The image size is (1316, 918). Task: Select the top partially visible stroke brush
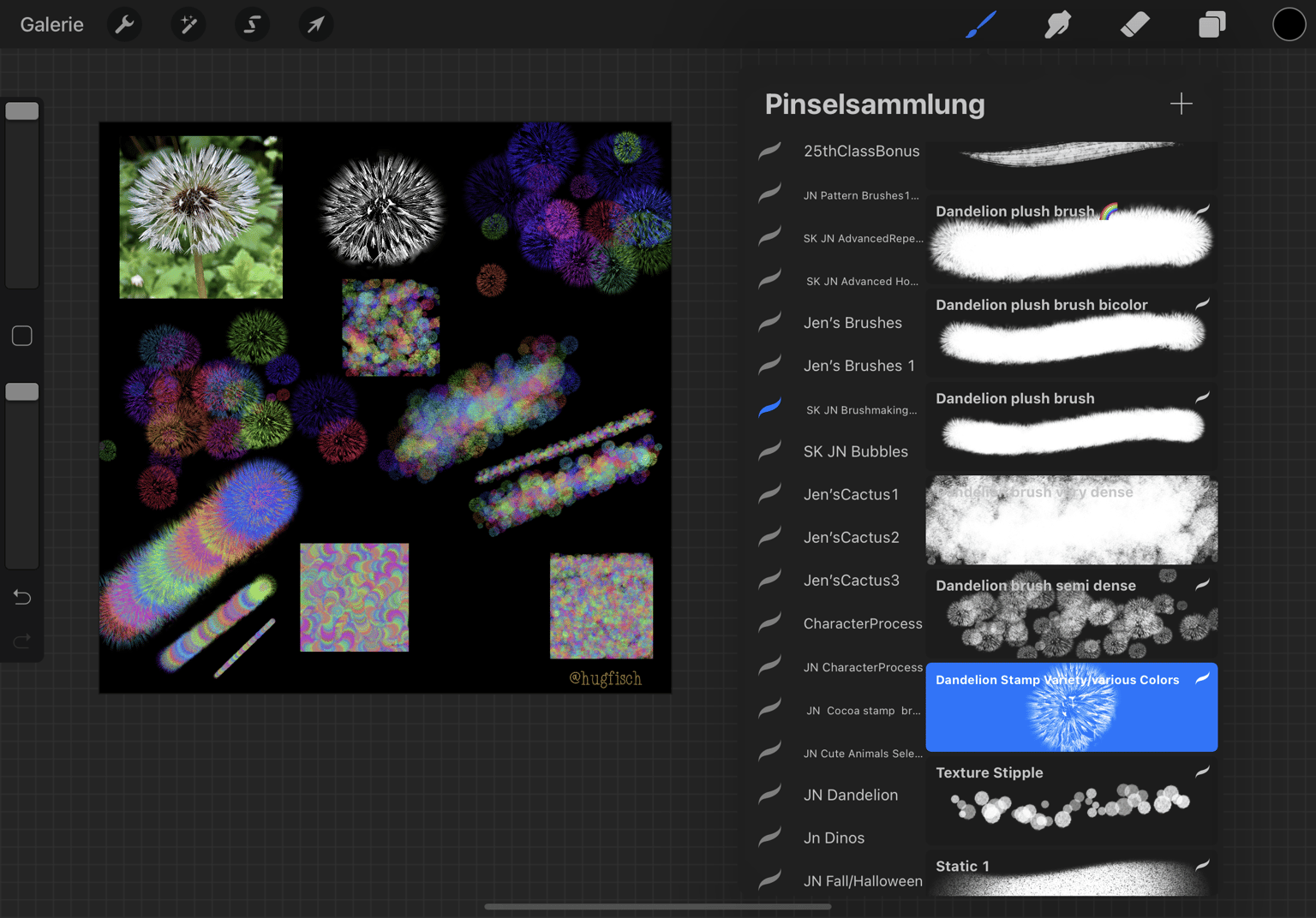click(1071, 164)
